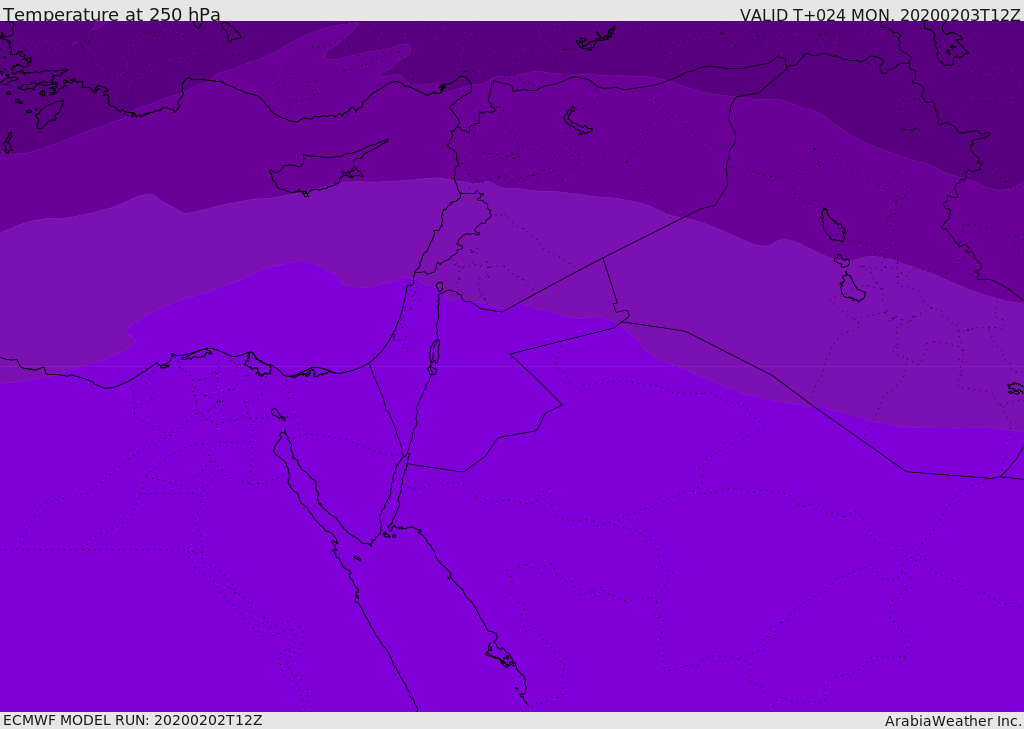This screenshot has width=1024, height=729.
Task: Click the 'ArabiaWeather Inc.' credit text
Action: 953,721
